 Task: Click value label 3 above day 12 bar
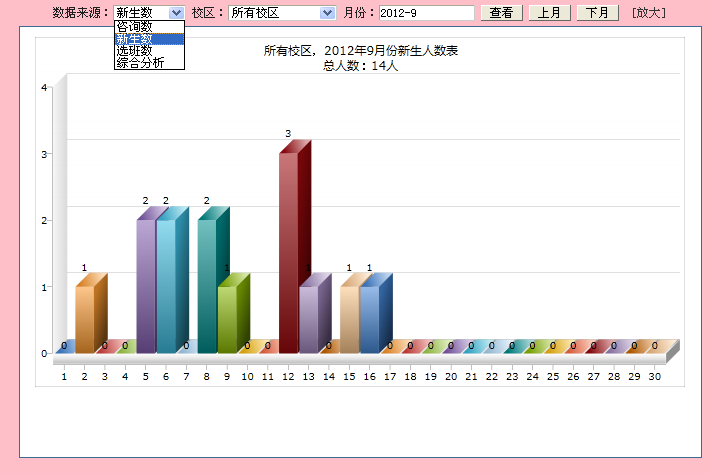click(x=288, y=134)
